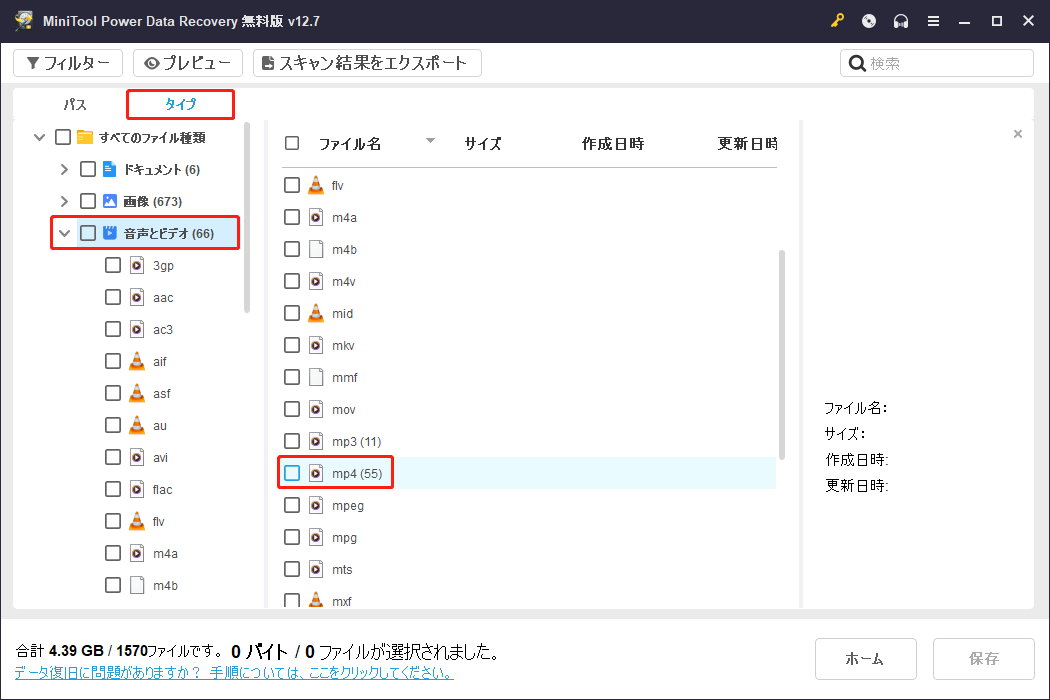Click the headset support icon
Image resolution: width=1050 pixels, height=700 pixels.
click(x=901, y=20)
